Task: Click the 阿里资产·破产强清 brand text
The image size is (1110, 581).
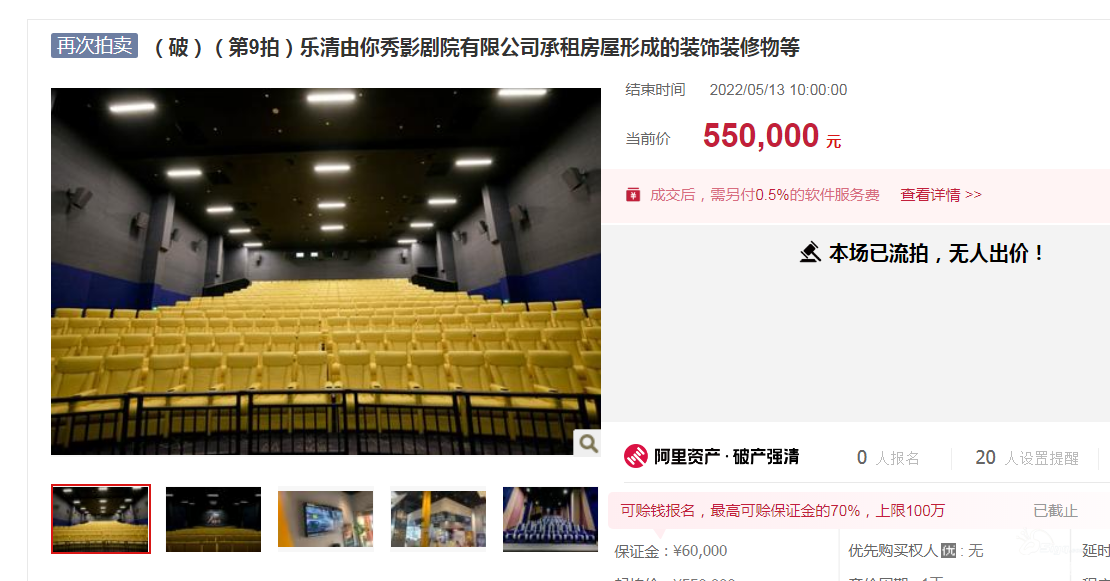Action: [x=726, y=457]
